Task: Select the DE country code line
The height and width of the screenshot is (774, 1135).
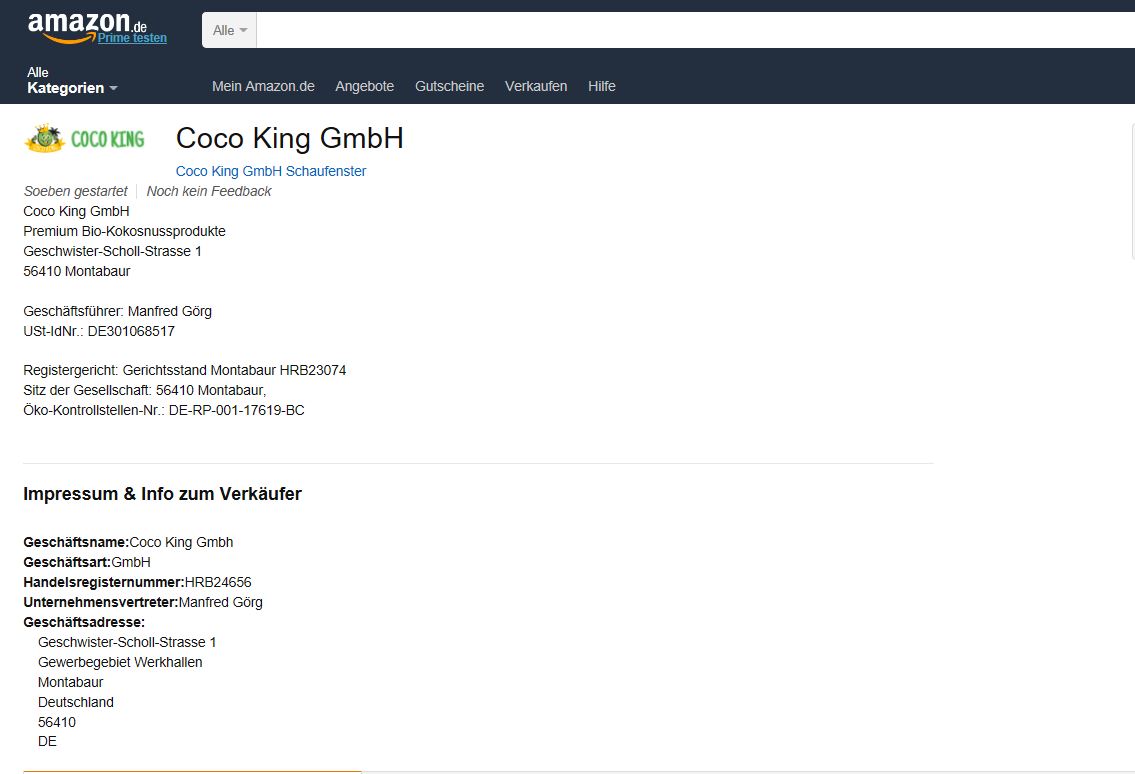Action: point(47,741)
